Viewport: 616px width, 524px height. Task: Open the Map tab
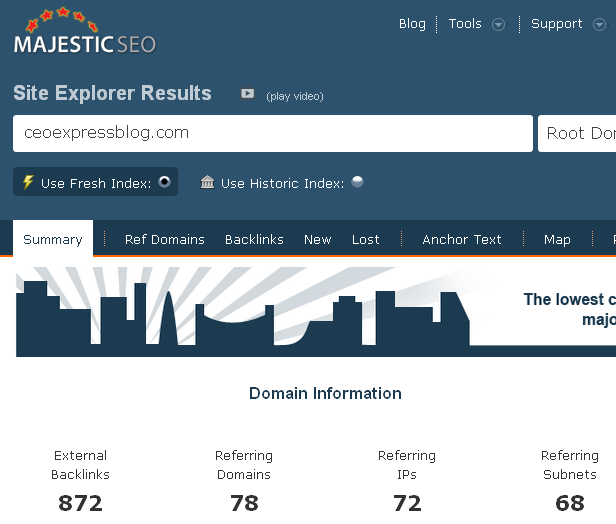click(x=557, y=240)
